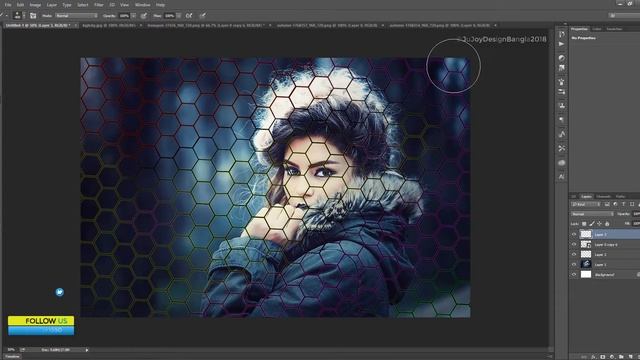
Task: Hide the woman photo layer eye icon
Action: click(574, 264)
